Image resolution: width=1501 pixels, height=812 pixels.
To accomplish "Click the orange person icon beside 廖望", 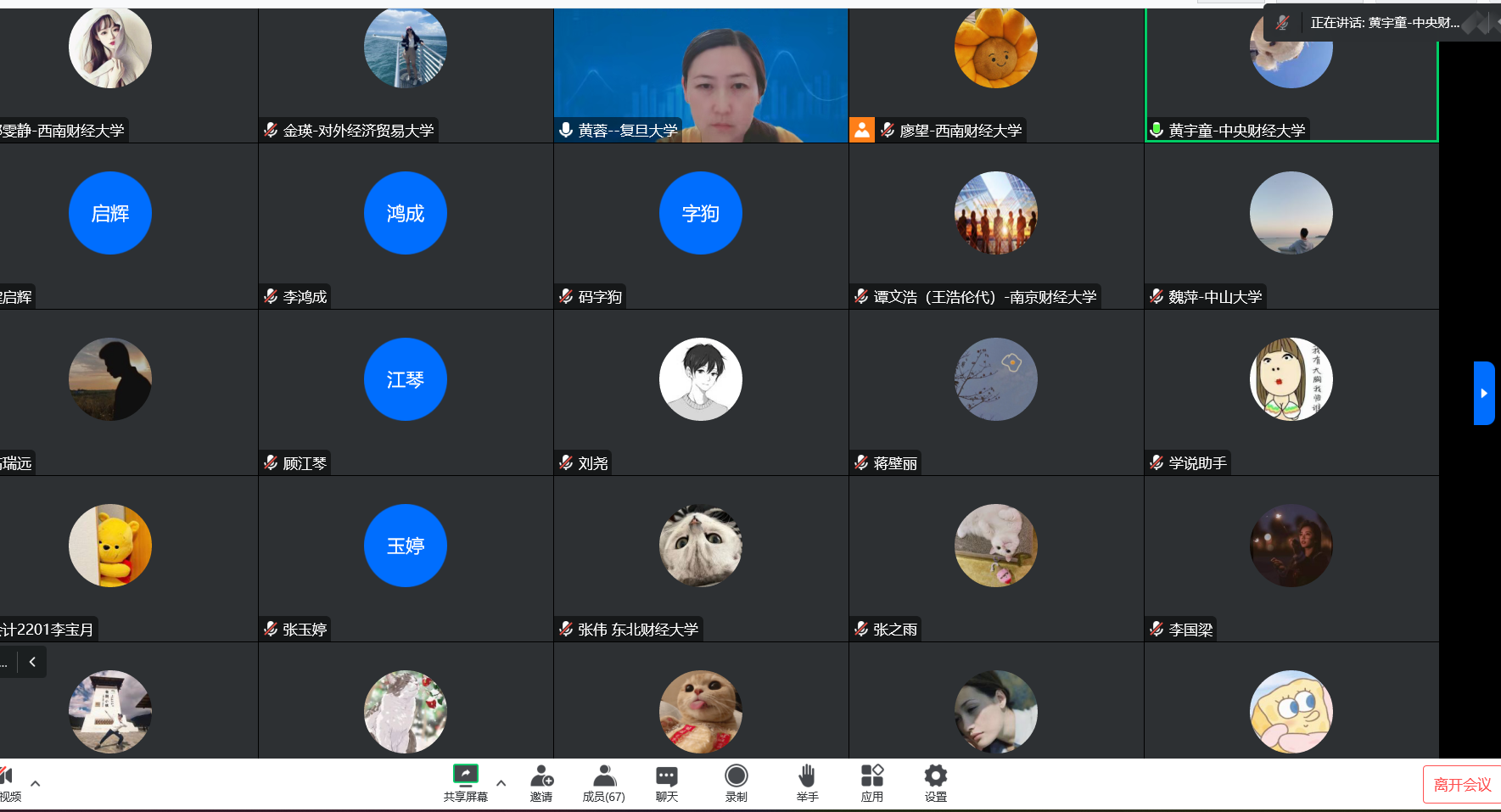I will click(862, 130).
